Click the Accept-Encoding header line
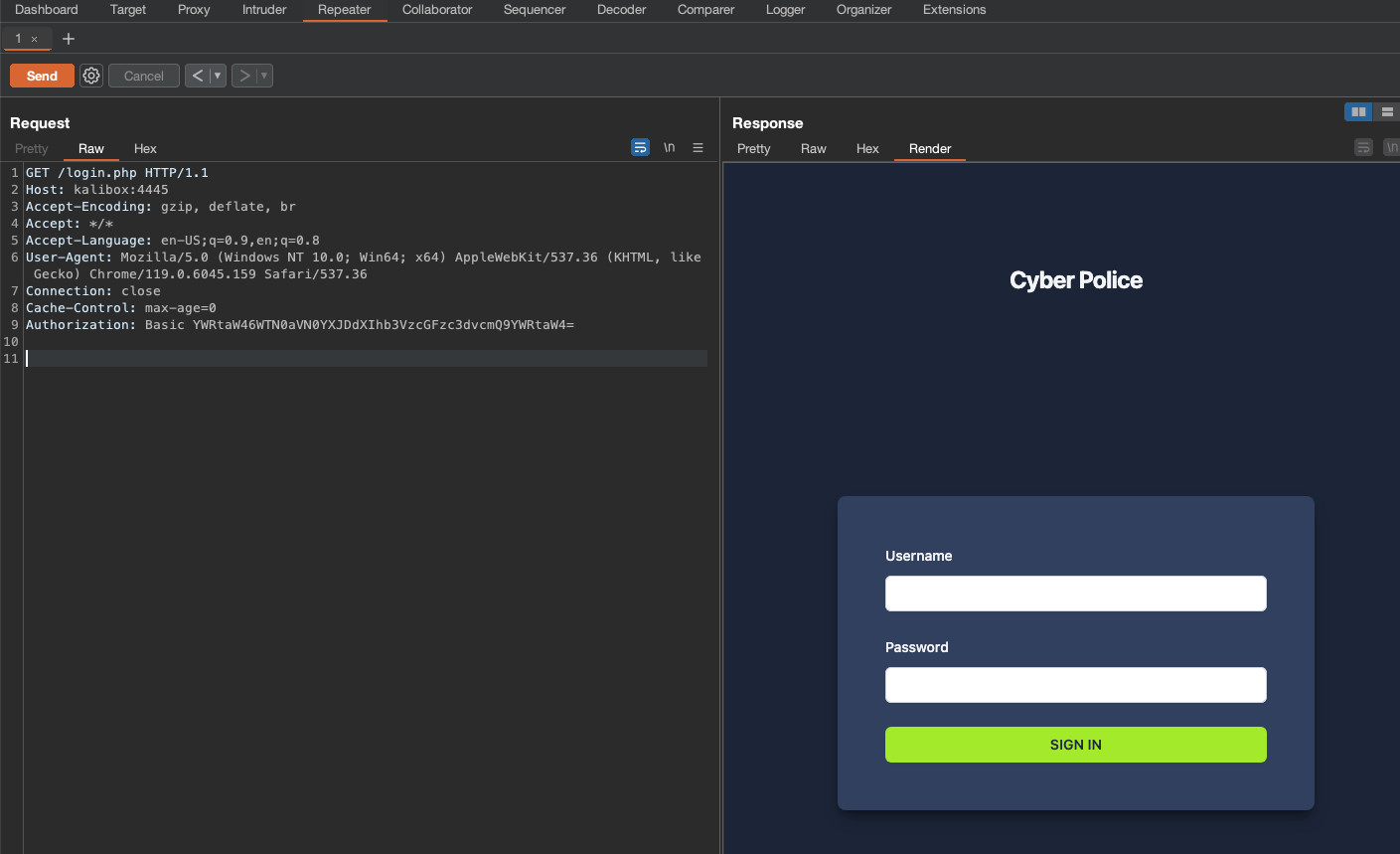 (161, 207)
